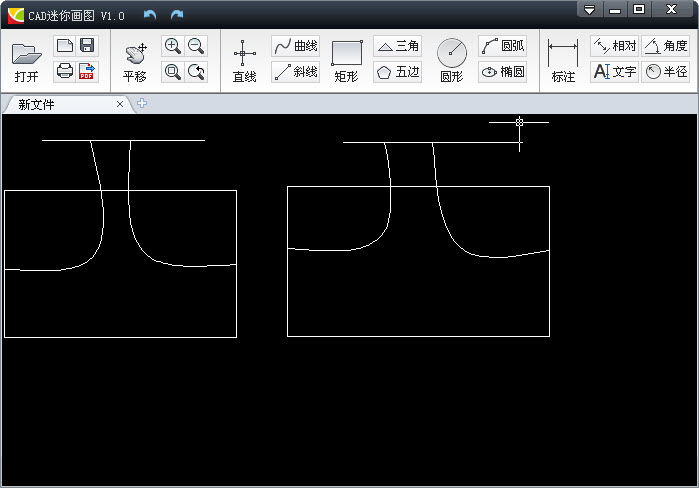Undo the last action in title bar

click(150, 14)
